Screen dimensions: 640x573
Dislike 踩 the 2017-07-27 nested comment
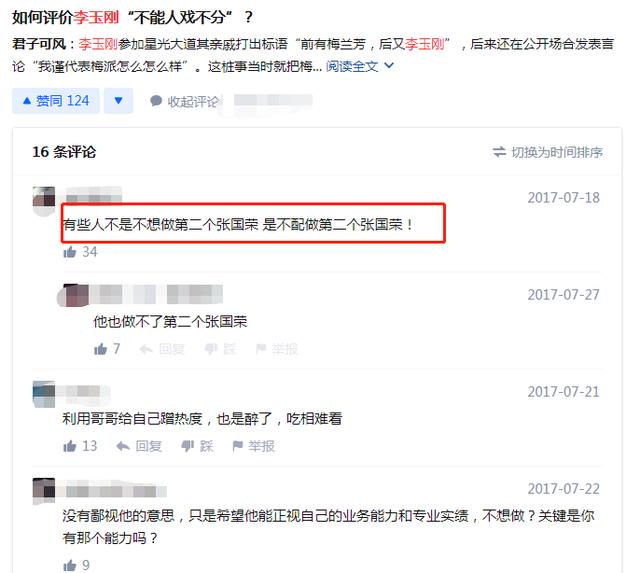click(x=220, y=349)
